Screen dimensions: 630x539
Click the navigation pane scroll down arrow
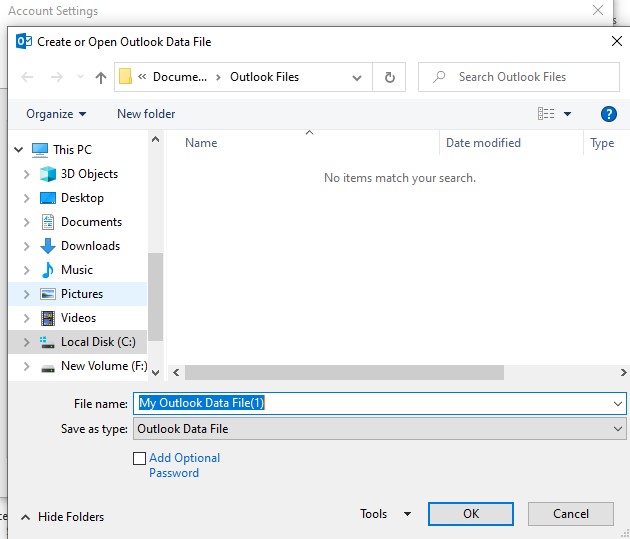pos(155,373)
